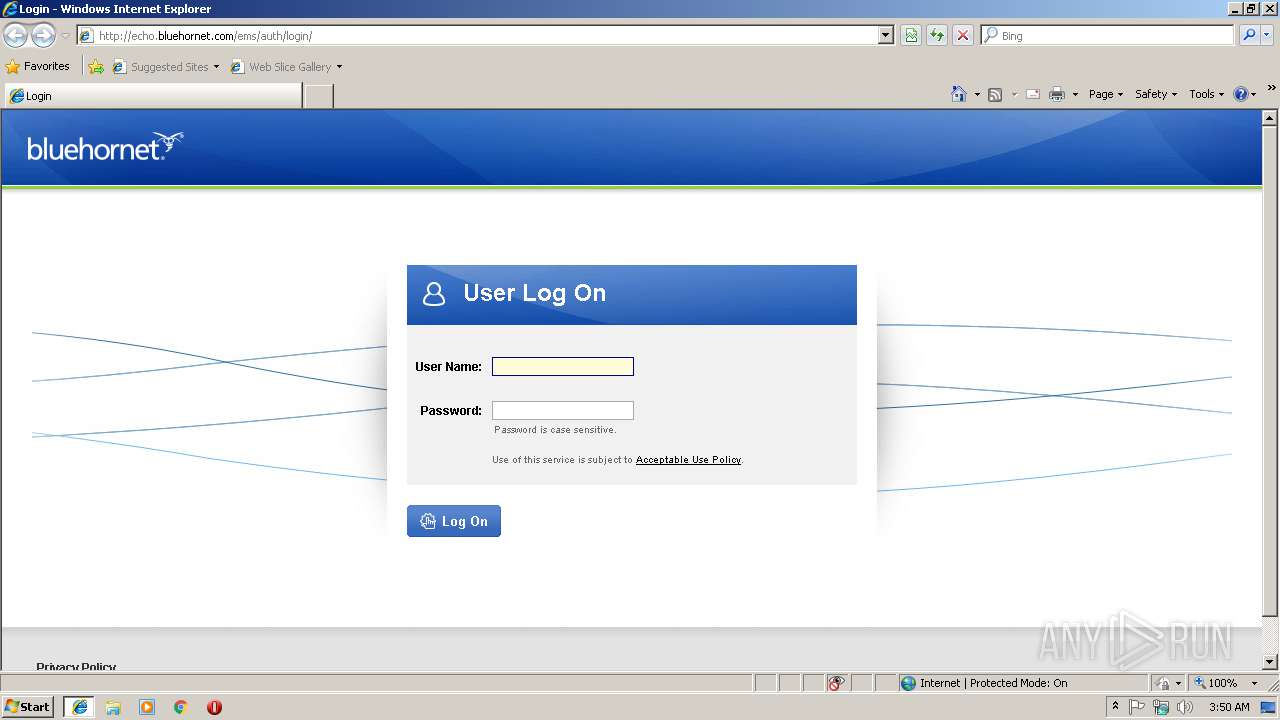Click Internet Explorer taskbar icon
The image size is (1280, 720).
[80, 707]
